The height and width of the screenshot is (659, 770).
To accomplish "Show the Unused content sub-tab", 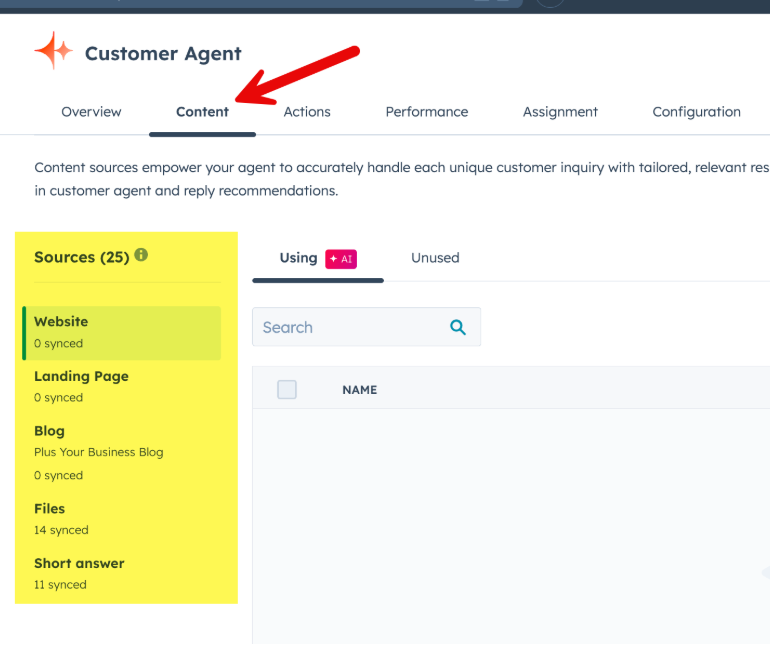I will click(x=435, y=258).
